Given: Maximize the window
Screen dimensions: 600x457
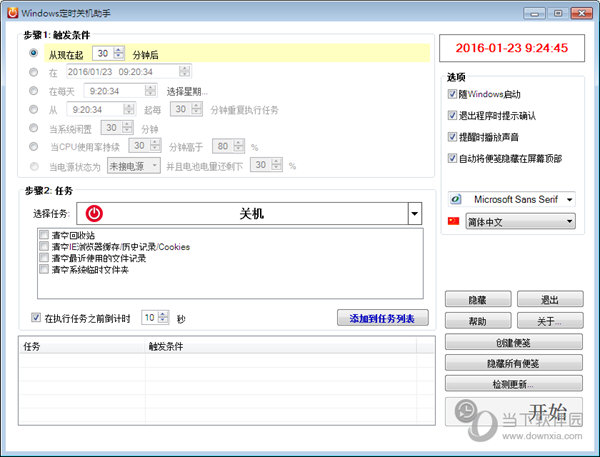Looking at the screenshot, I should tap(558, 13).
